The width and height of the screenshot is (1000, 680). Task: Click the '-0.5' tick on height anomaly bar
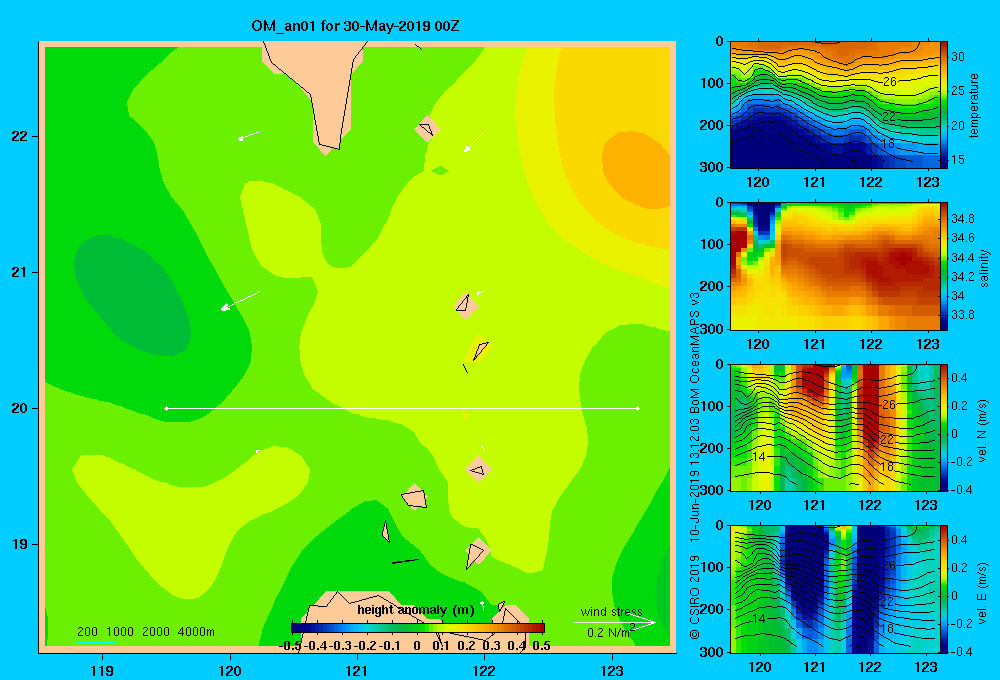coord(291,646)
